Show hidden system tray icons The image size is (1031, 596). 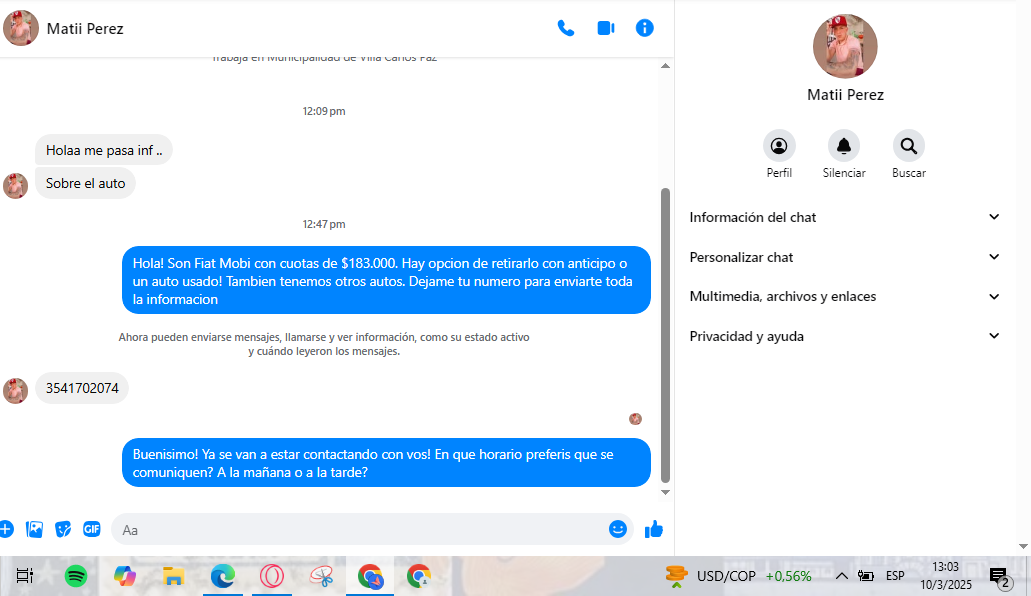pos(842,576)
